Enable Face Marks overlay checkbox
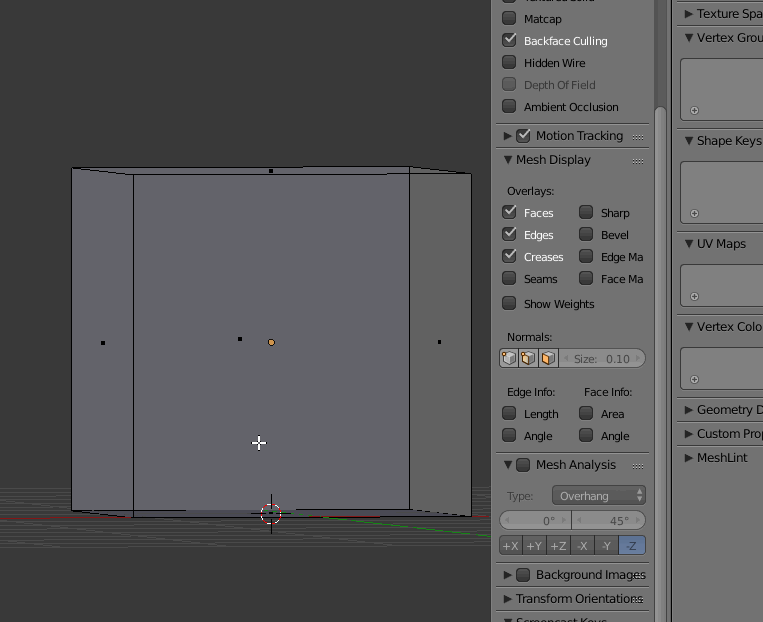 pos(586,278)
